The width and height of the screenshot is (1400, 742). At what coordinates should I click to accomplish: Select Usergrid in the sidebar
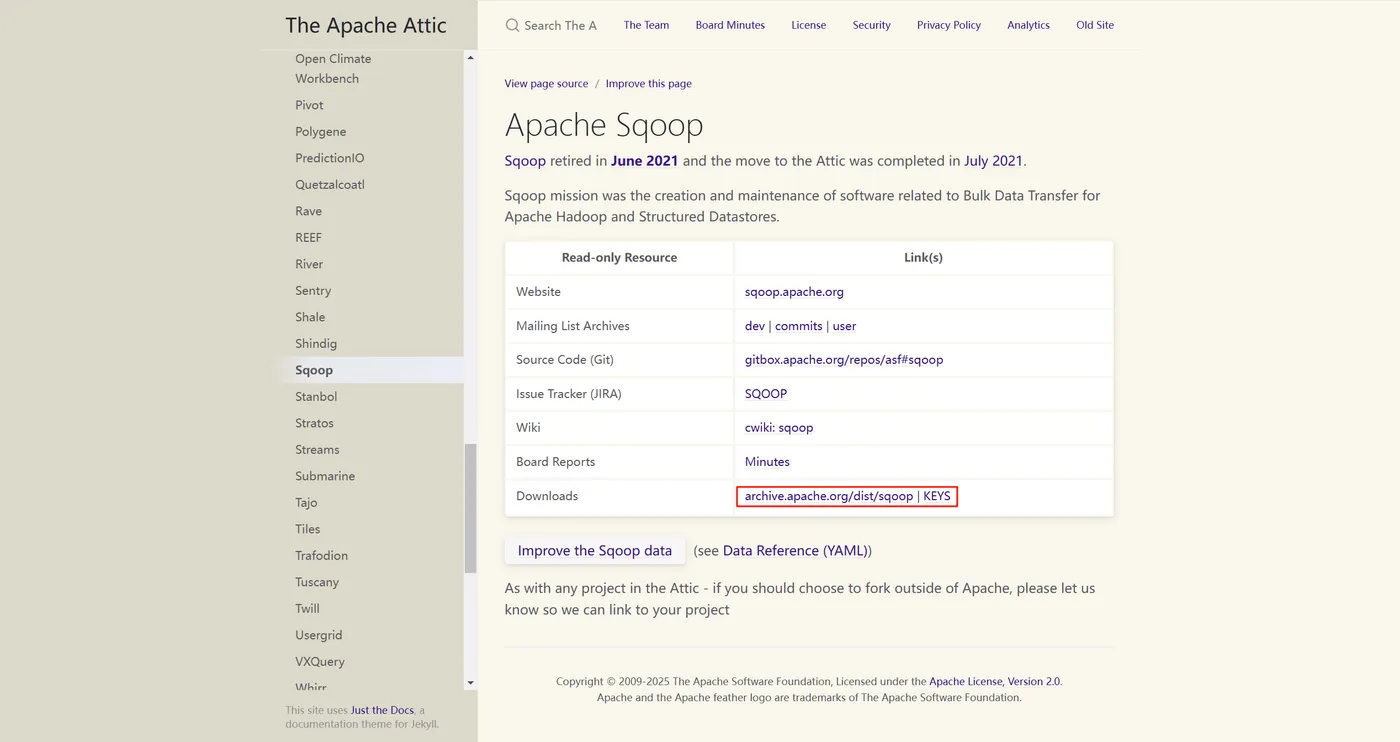(318, 635)
